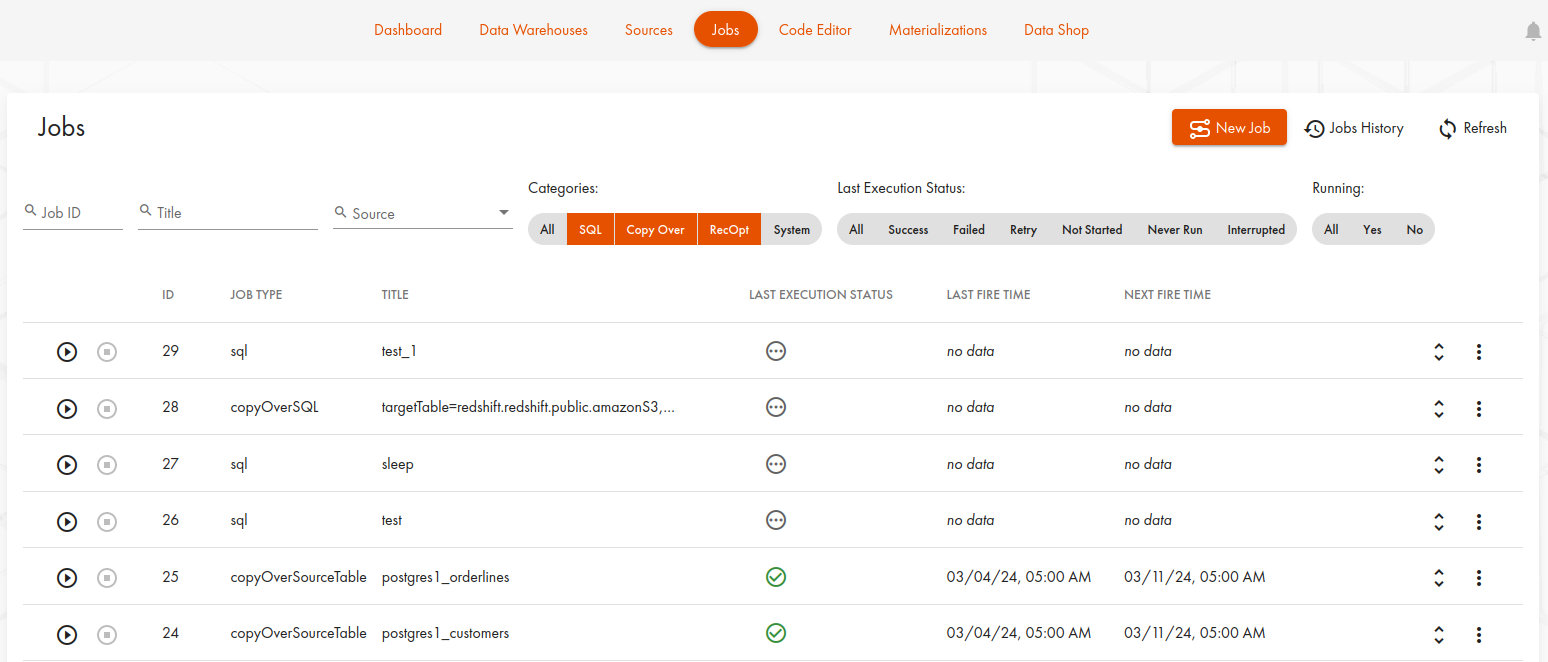1548x662 pixels.
Task: Go to the Dashboard tab
Action: (x=408, y=30)
